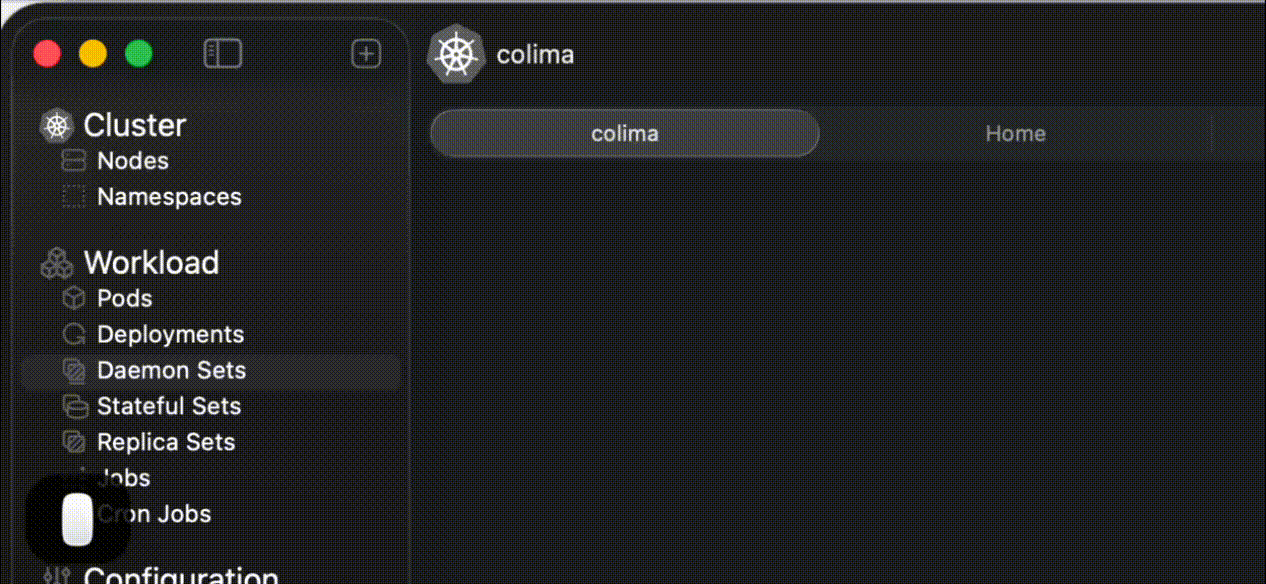Click the Nodes server icon
Viewport: 1266px width, 584px height.
74,161
